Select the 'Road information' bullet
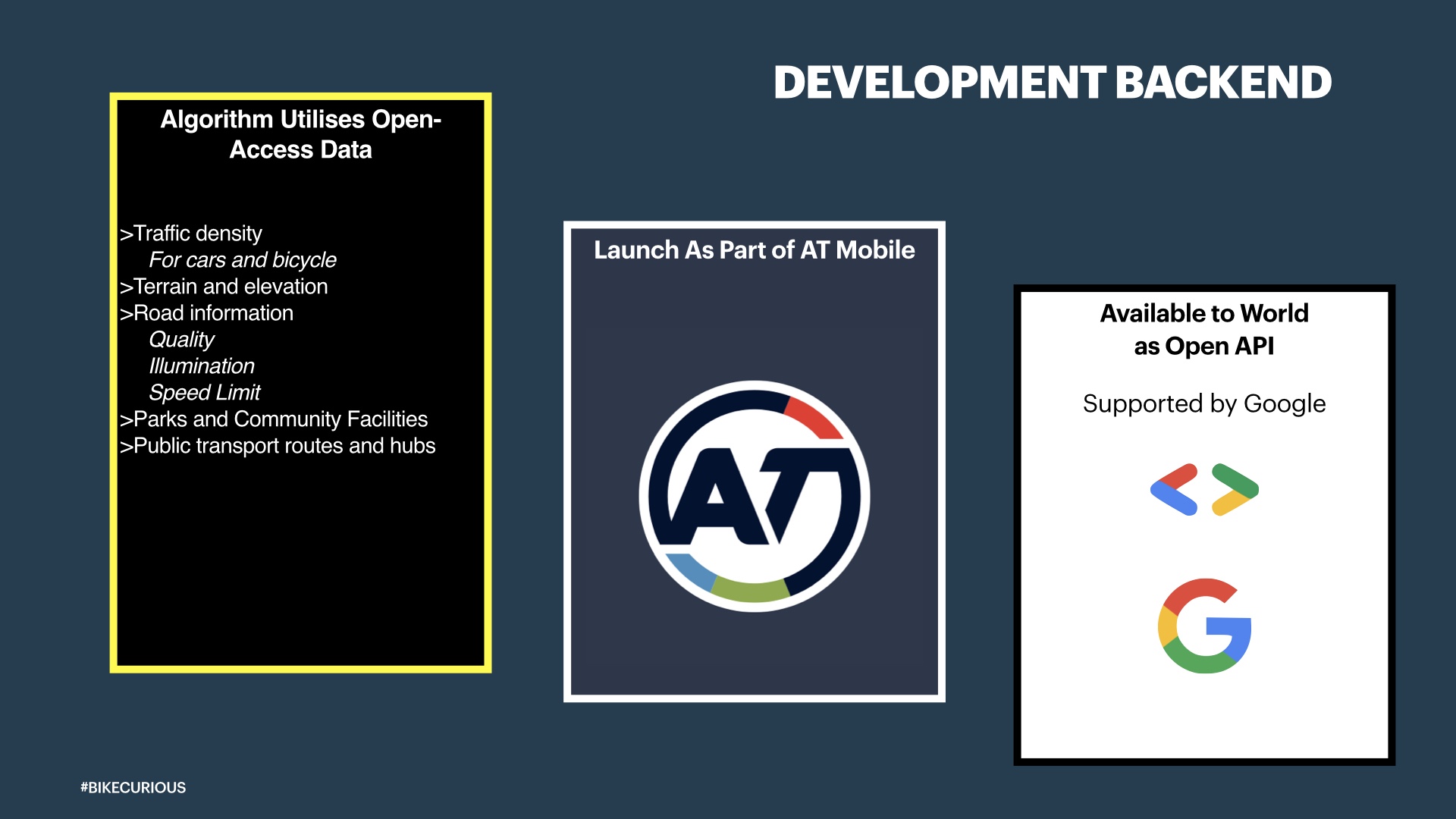The width and height of the screenshot is (1456, 819). (x=212, y=313)
